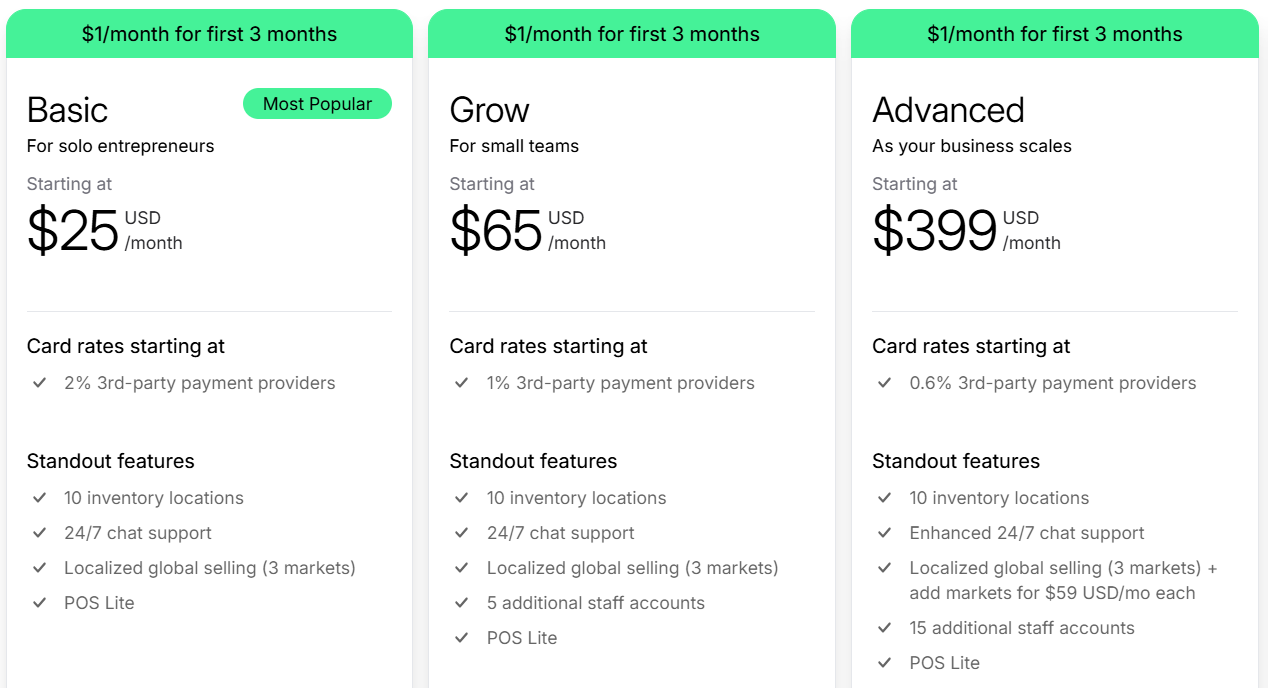Click the Most Popular badge on Basic

click(x=317, y=104)
